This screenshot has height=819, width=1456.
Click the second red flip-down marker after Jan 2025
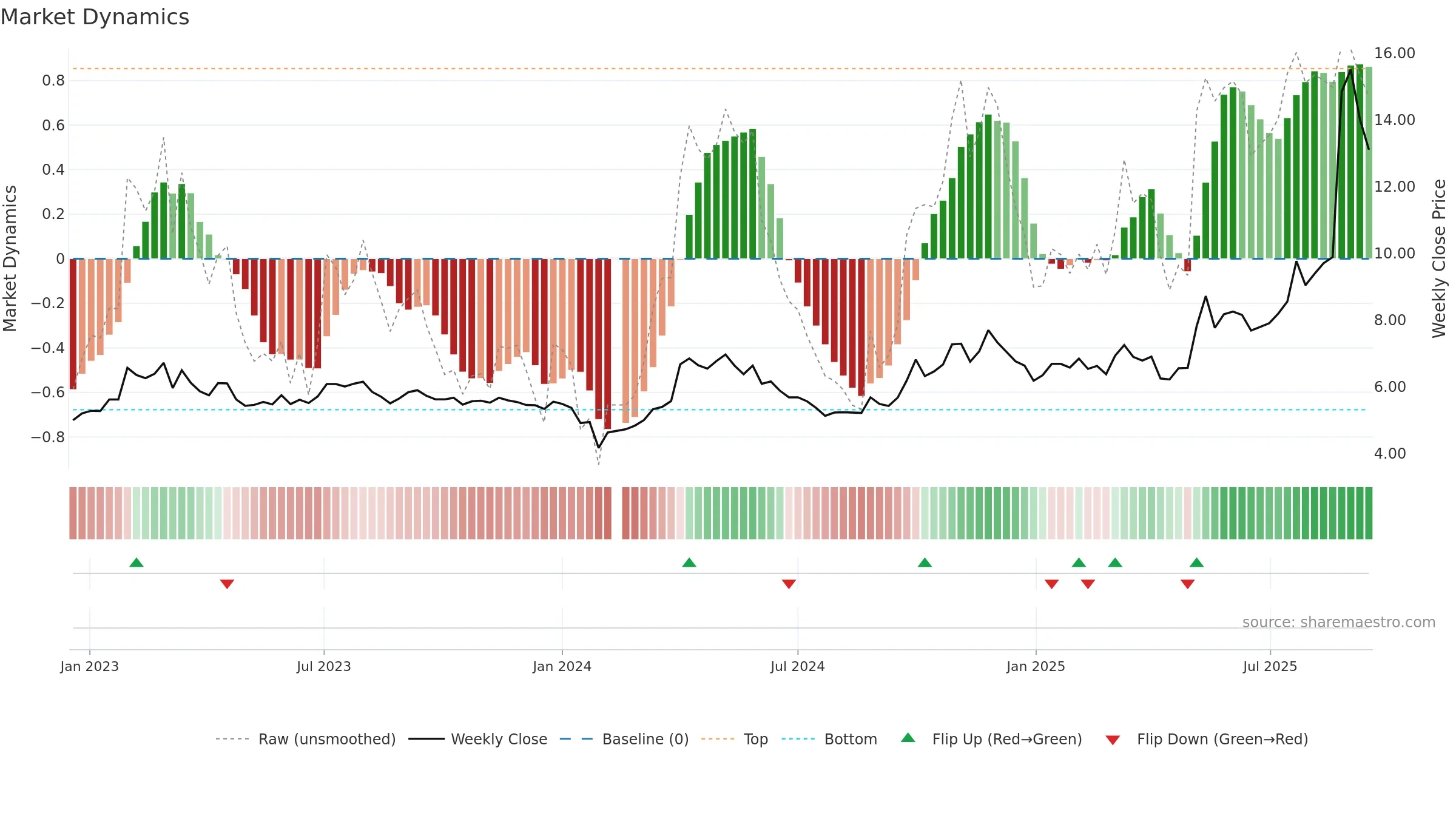coord(1088,584)
